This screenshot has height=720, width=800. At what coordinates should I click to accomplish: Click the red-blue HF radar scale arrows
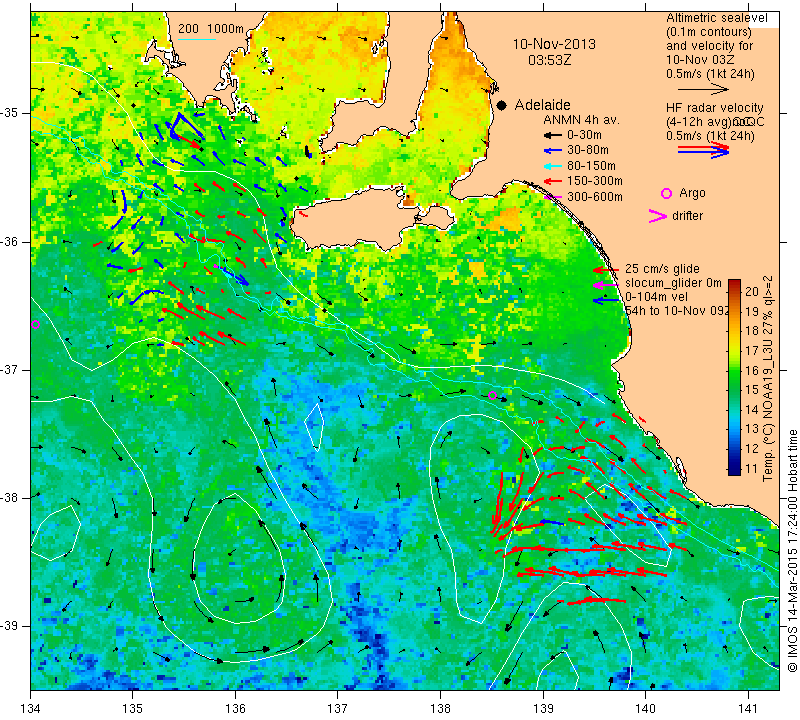pyautogui.click(x=704, y=150)
